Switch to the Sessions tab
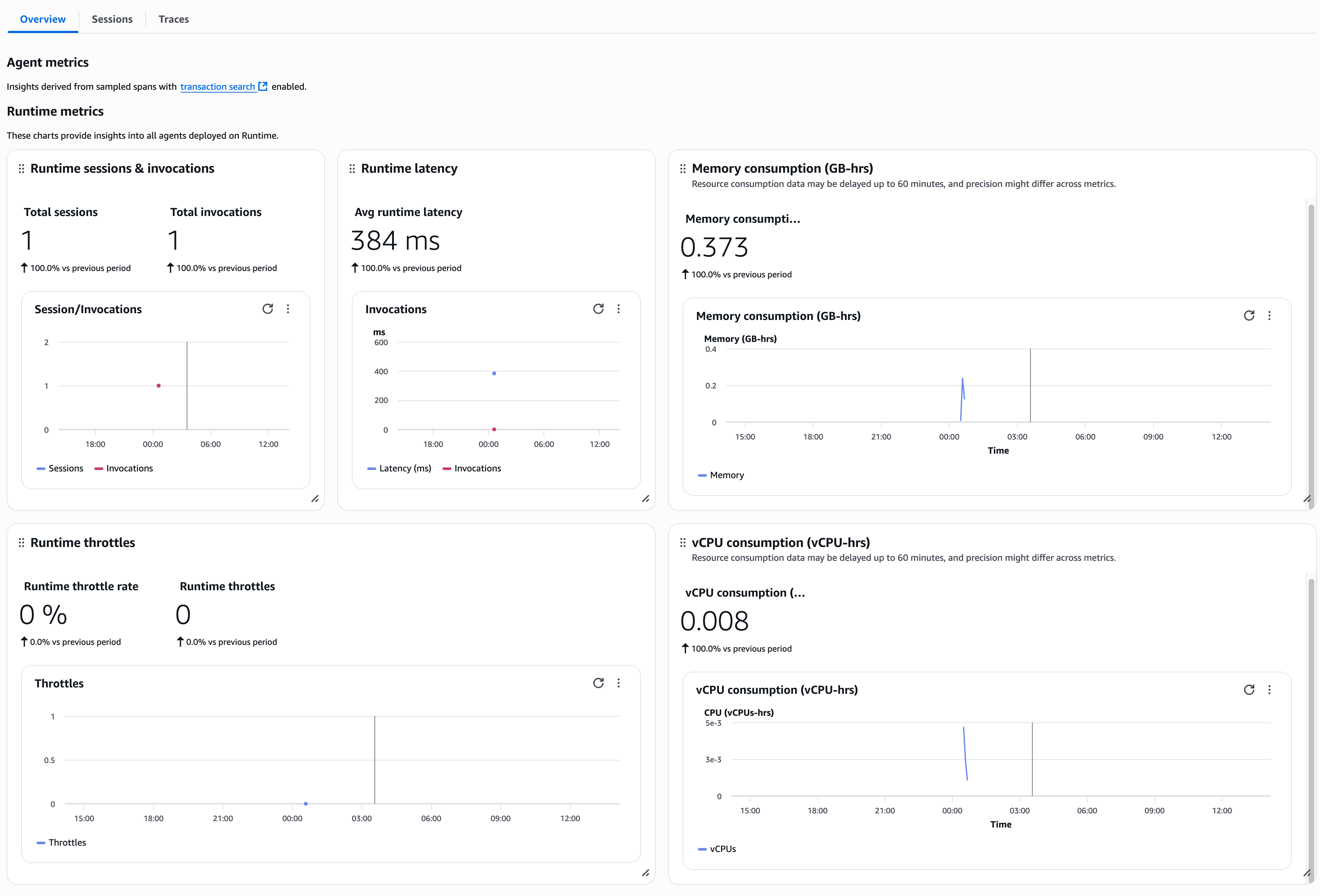This screenshot has width=1320, height=896. tap(112, 19)
